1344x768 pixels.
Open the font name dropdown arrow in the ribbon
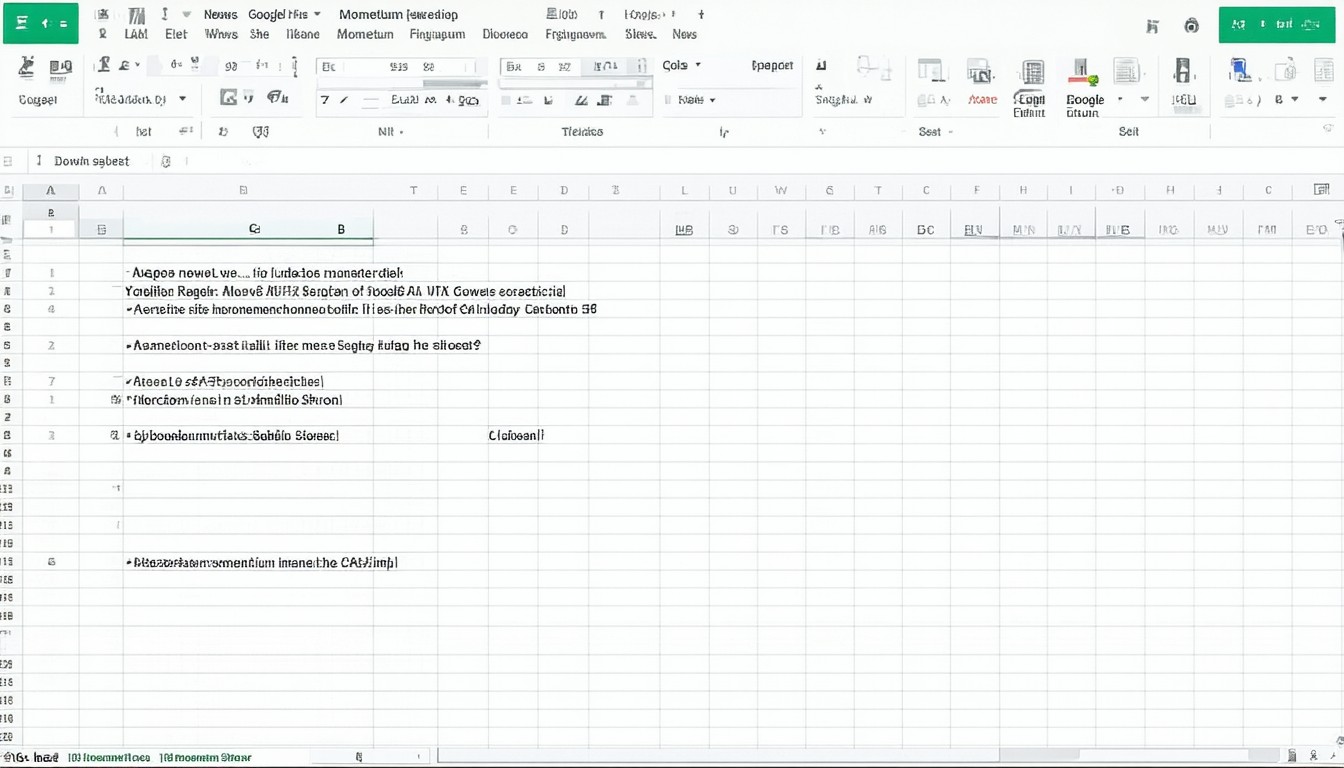[182, 99]
